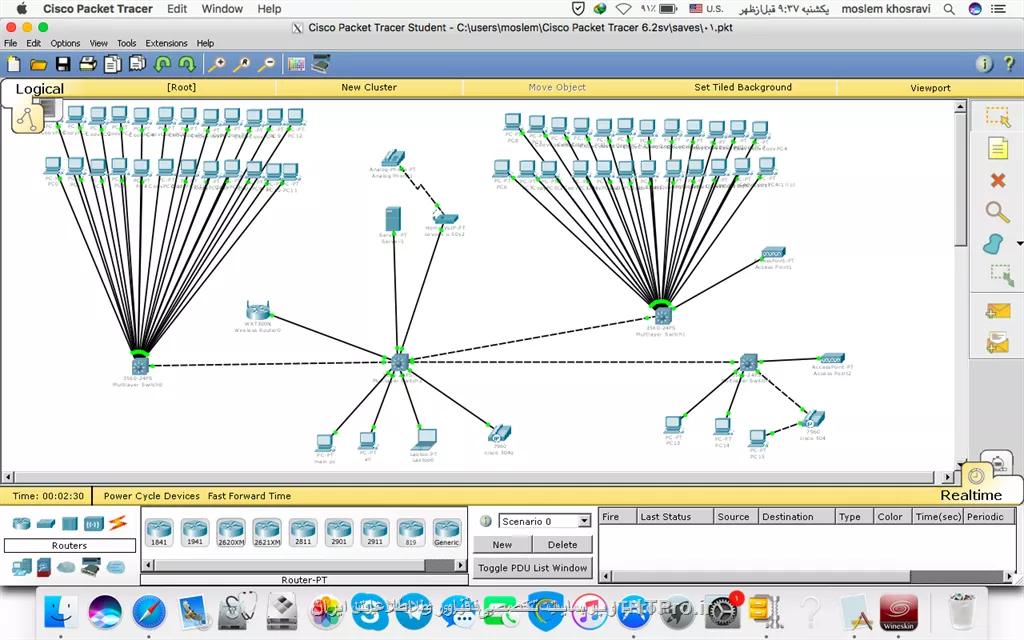Image resolution: width=1024 pixels, height=640 pixels.
Task: Reset zoom with the R magnifier icon
Action: pyautogui.click(x=242, y=64)
